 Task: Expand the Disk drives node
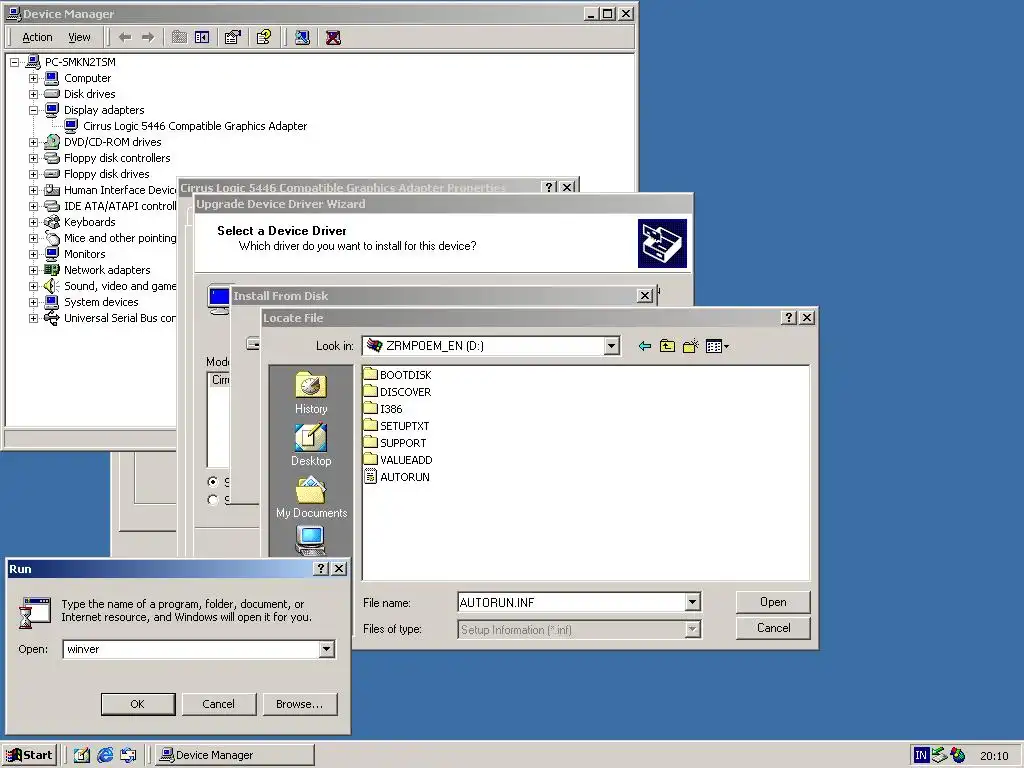pyautogui.click(x=33, y=95)
